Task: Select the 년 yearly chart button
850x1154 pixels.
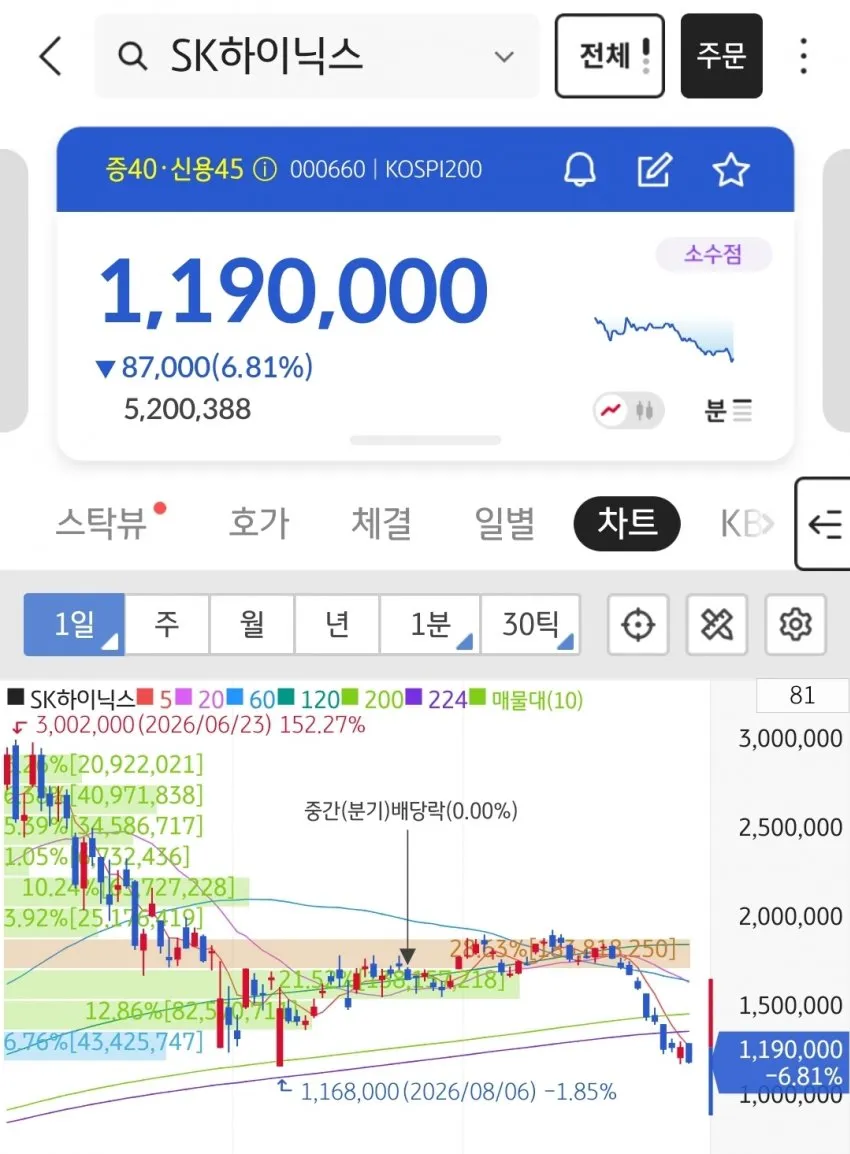Action: click(337, 625)
